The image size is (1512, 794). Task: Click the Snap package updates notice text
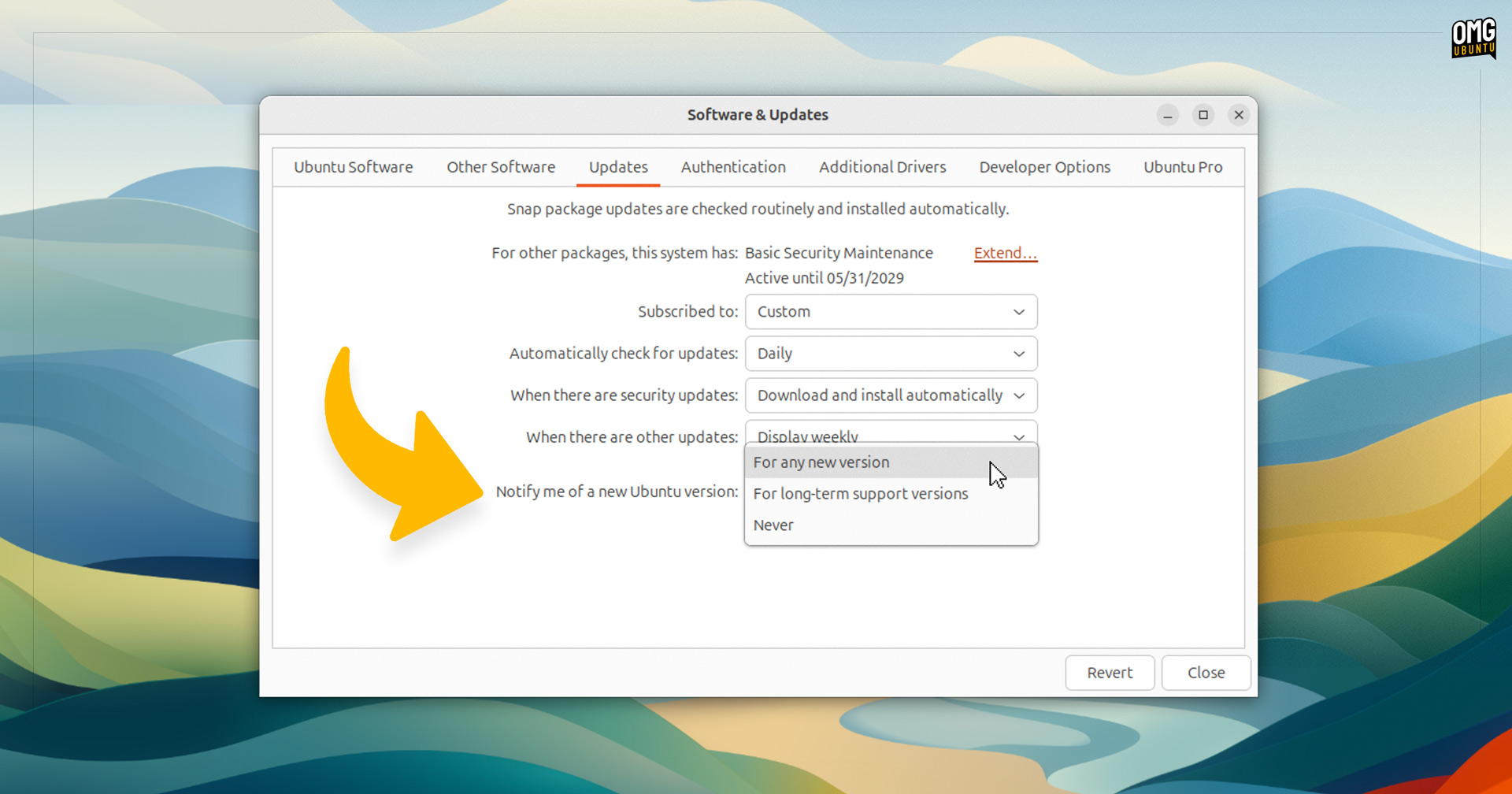[x=758, y=209]
